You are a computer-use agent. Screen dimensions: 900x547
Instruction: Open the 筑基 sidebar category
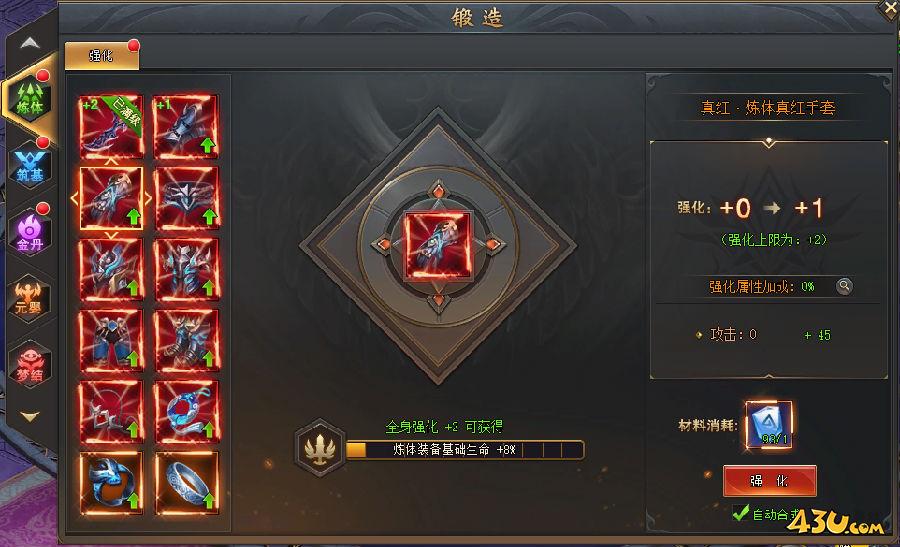(x=30, y=166)
